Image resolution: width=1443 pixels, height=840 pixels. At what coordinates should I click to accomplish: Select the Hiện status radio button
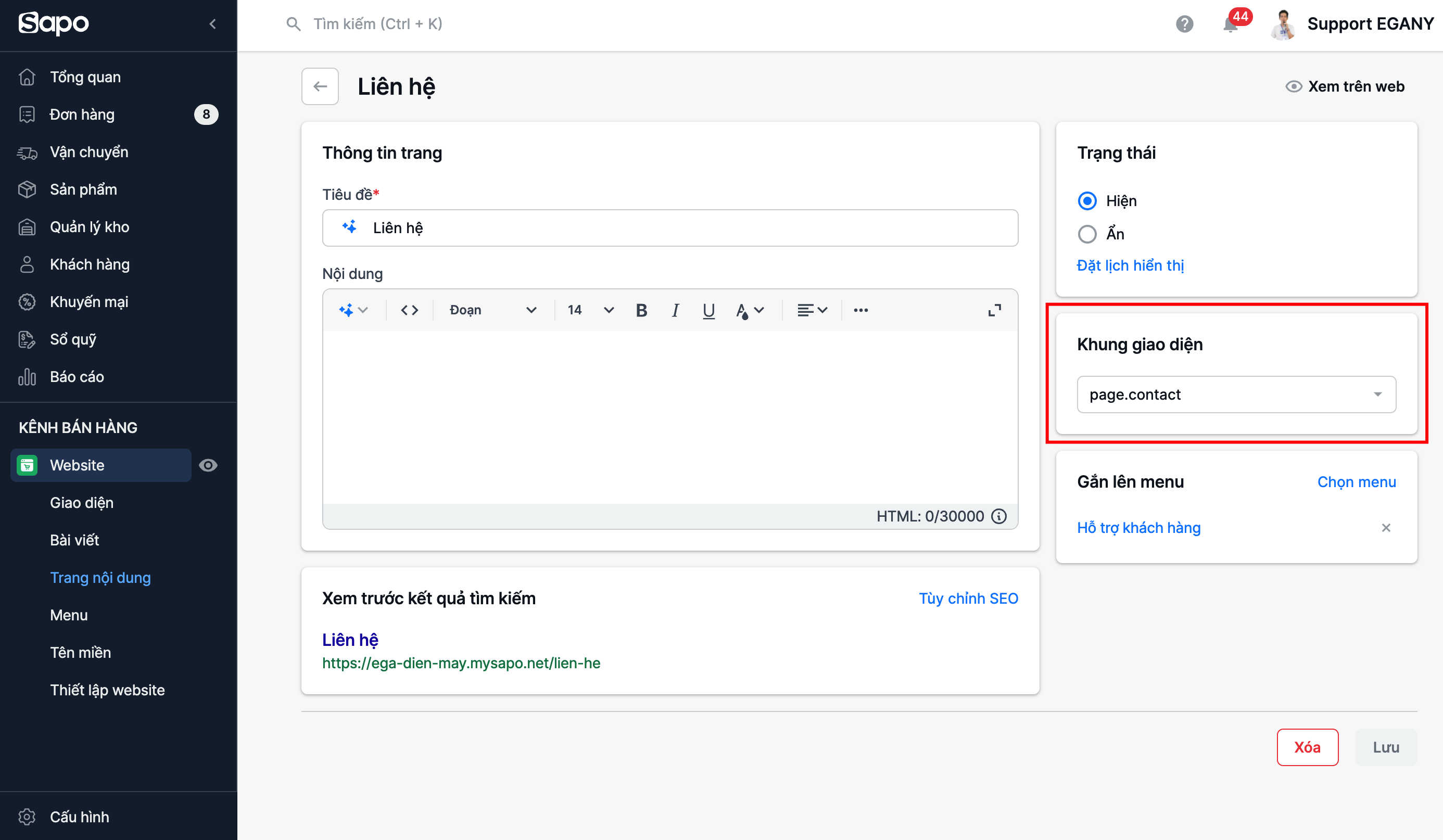1087,201
